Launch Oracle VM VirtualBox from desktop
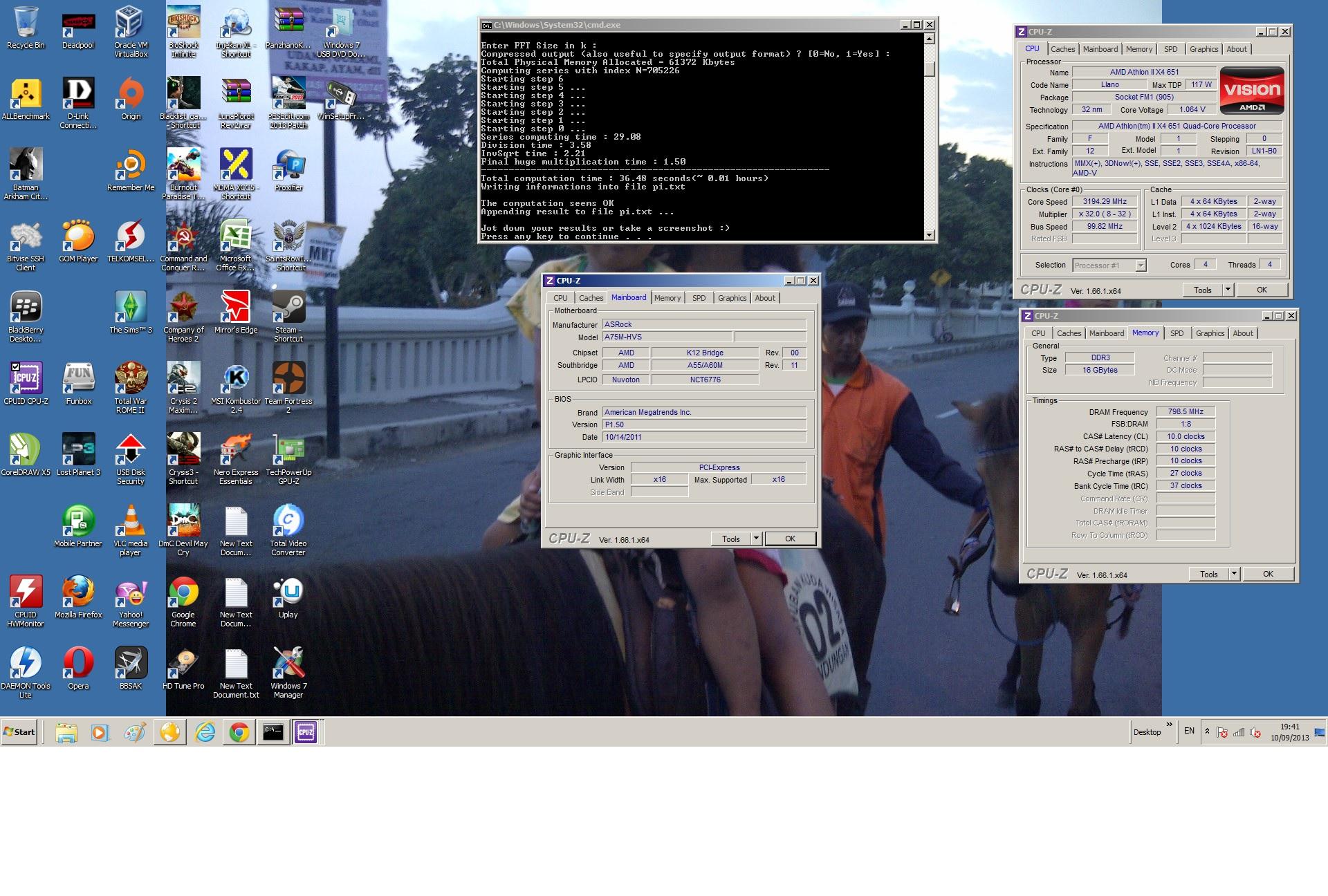Screen dimensions: 1328x896 pyautogui.click(x=131, y=32)
